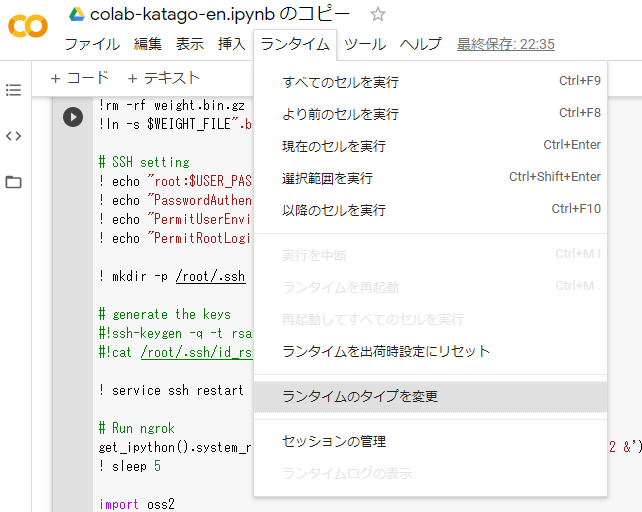
Task: Select セッションの管理 menu entry
Action: pyautogui.click(x=334, y=441)
